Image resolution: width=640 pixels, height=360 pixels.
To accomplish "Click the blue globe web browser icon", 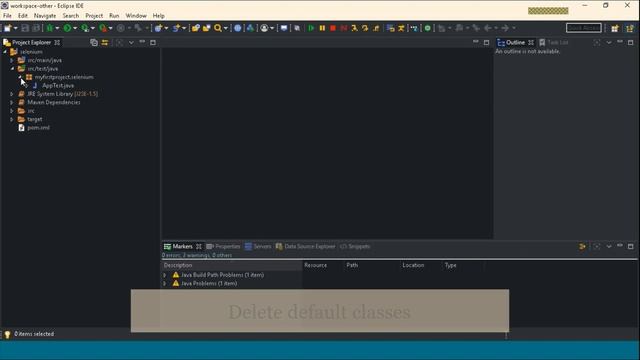I will click(x=238, y=28).
